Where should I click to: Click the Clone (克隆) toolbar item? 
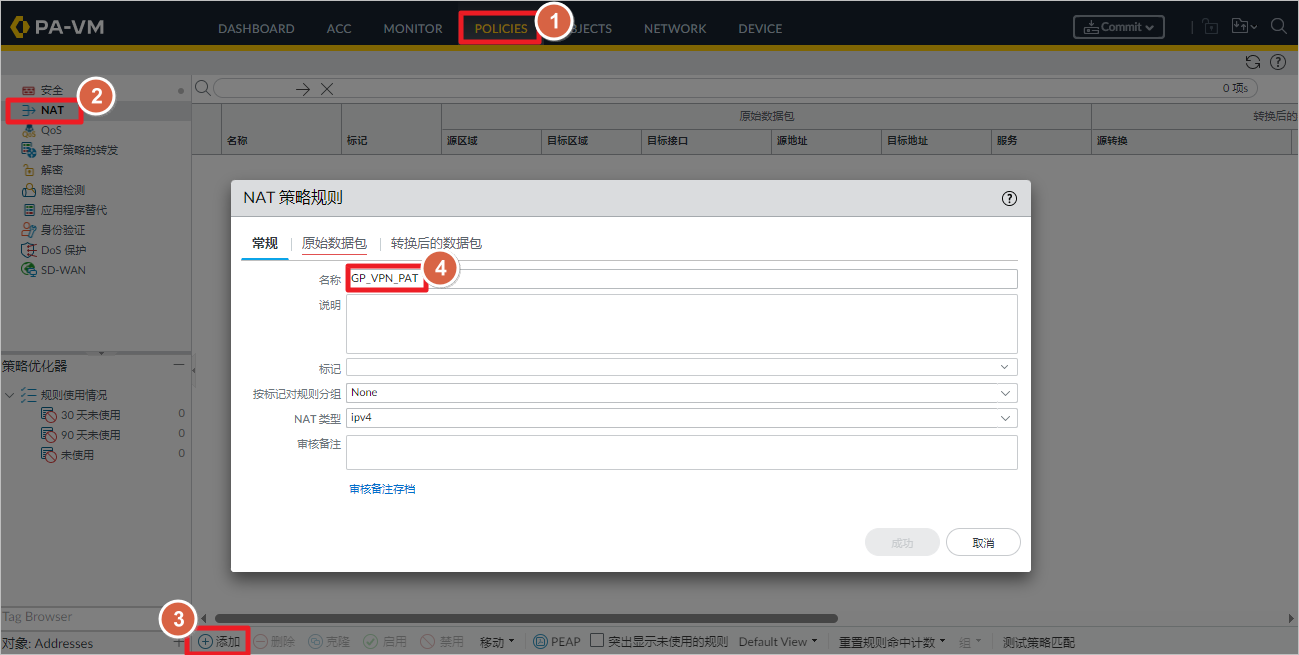(x=329, y=642)
